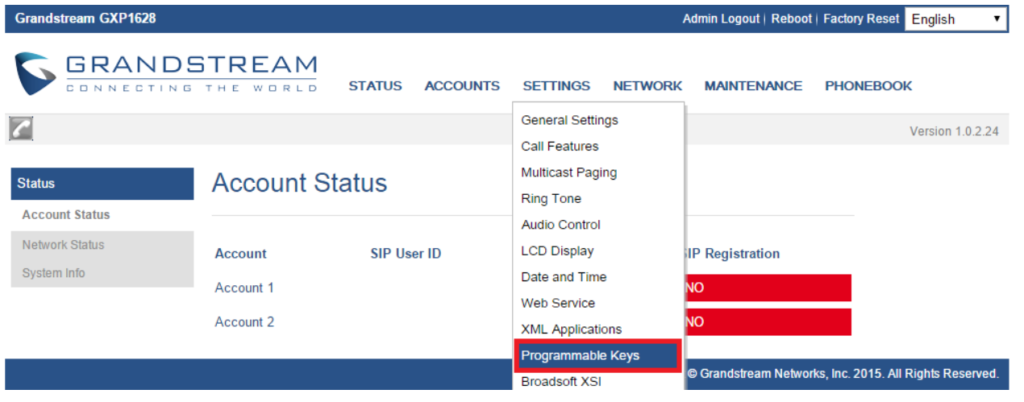Open Audio Control settings

coord(598,224)
